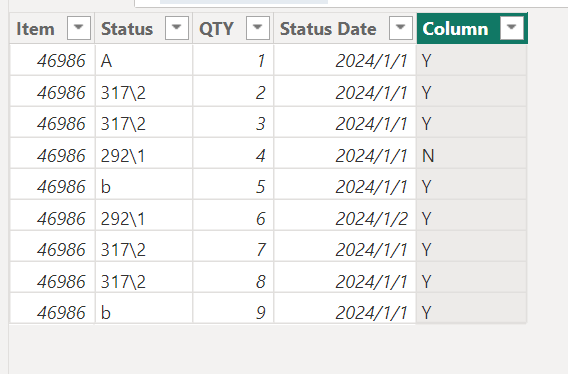568x374 pixels.
Task: Click Status 317\2 in QTY 2 row
Action: [x=144, y=92]
